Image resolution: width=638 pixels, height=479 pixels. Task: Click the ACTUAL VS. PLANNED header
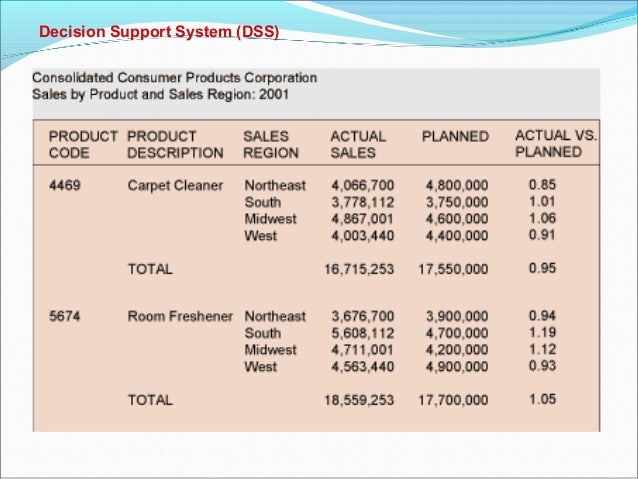[x=556, y=144]
